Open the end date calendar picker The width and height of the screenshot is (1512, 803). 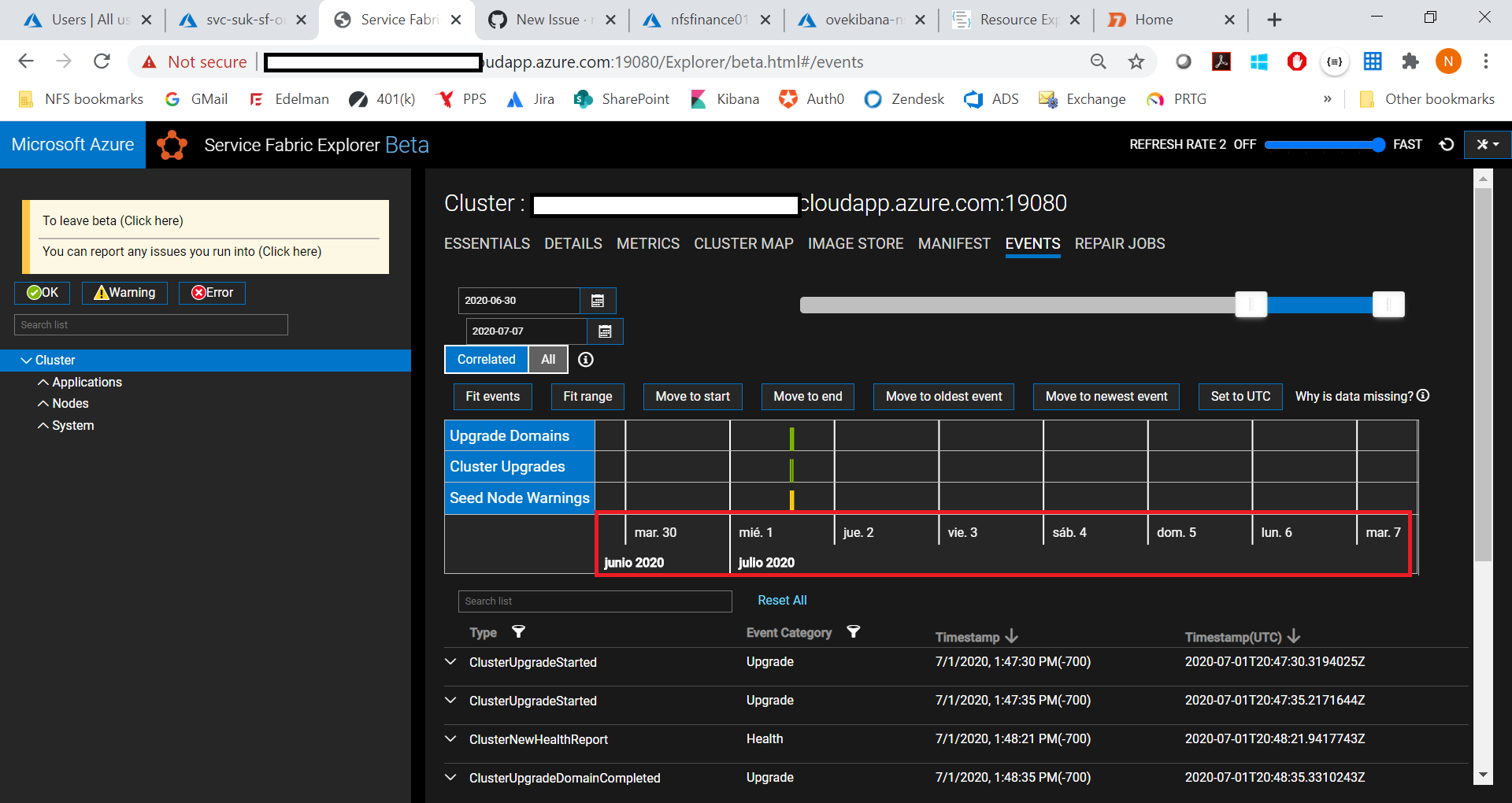(604, 331)
